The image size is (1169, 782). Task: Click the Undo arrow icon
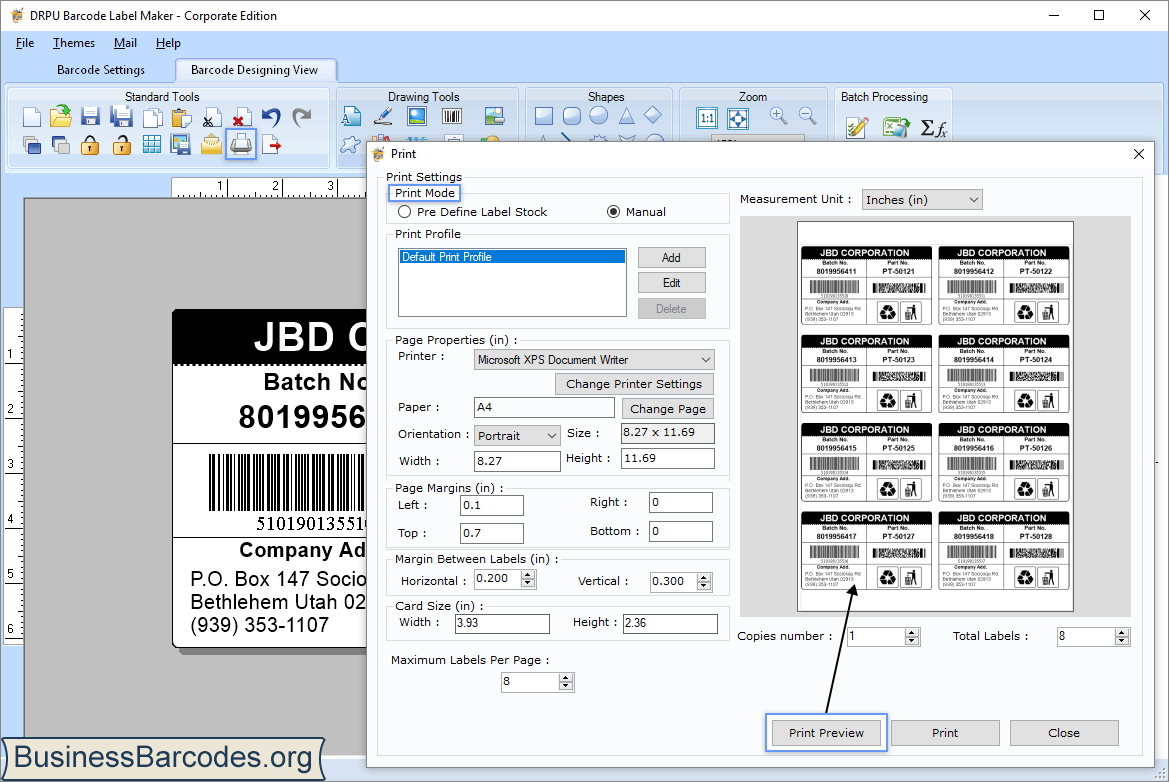click(x=269, y=115)
